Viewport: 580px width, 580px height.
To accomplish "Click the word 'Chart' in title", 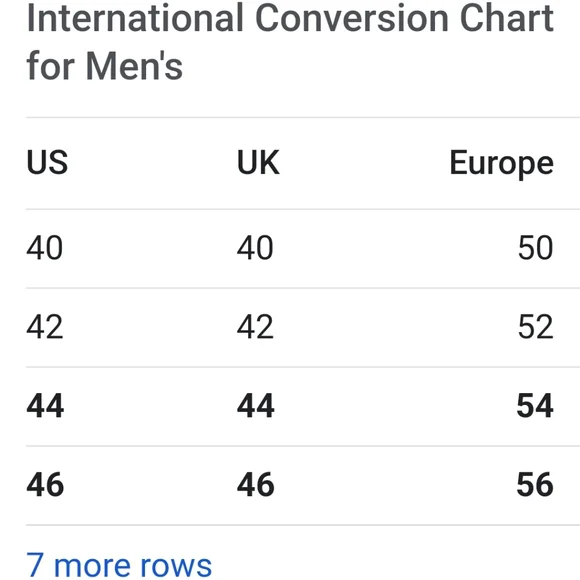I will pyautogui.click(x=506, y=18).
